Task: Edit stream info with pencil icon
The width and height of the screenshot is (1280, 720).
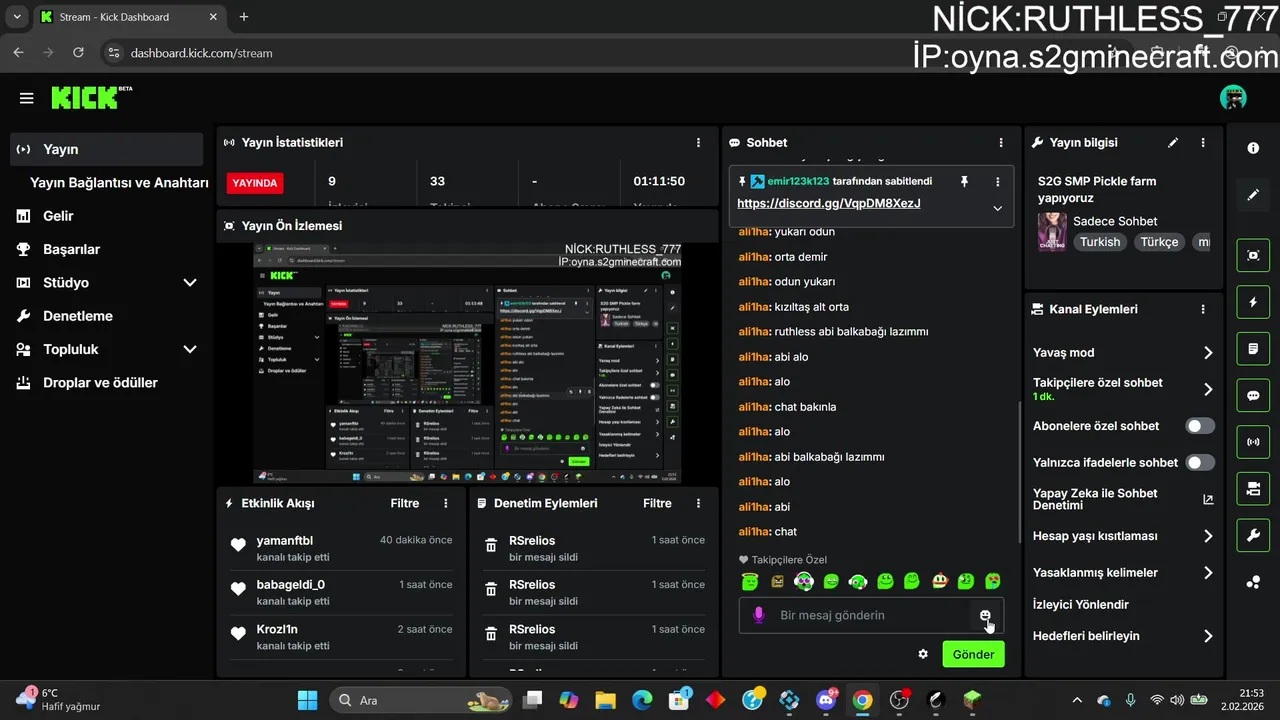Action: (1173, 143)
